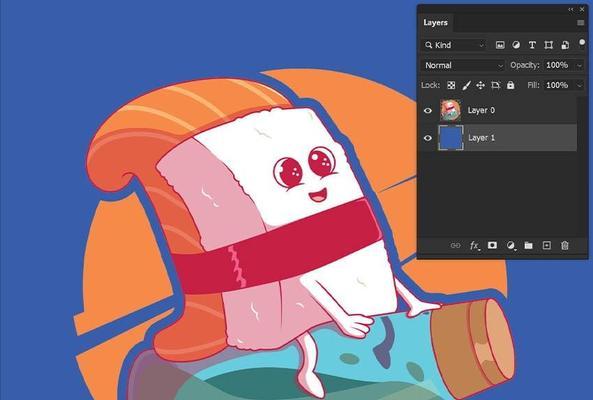Filter layers by smart objects icon
The image size is (593, 400).
[565, 45]
